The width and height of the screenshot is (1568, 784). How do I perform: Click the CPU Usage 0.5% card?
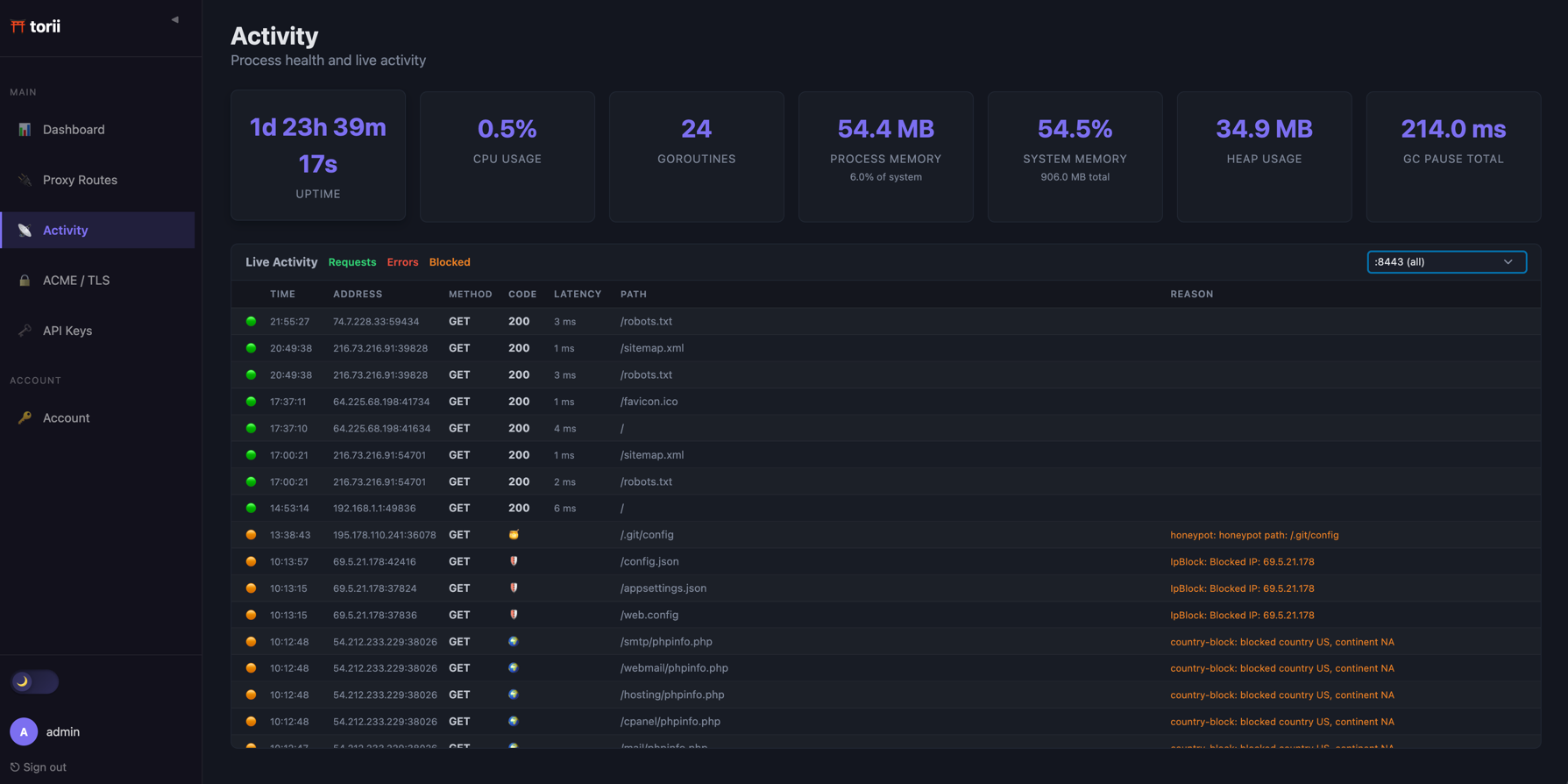tap(507, 156)
